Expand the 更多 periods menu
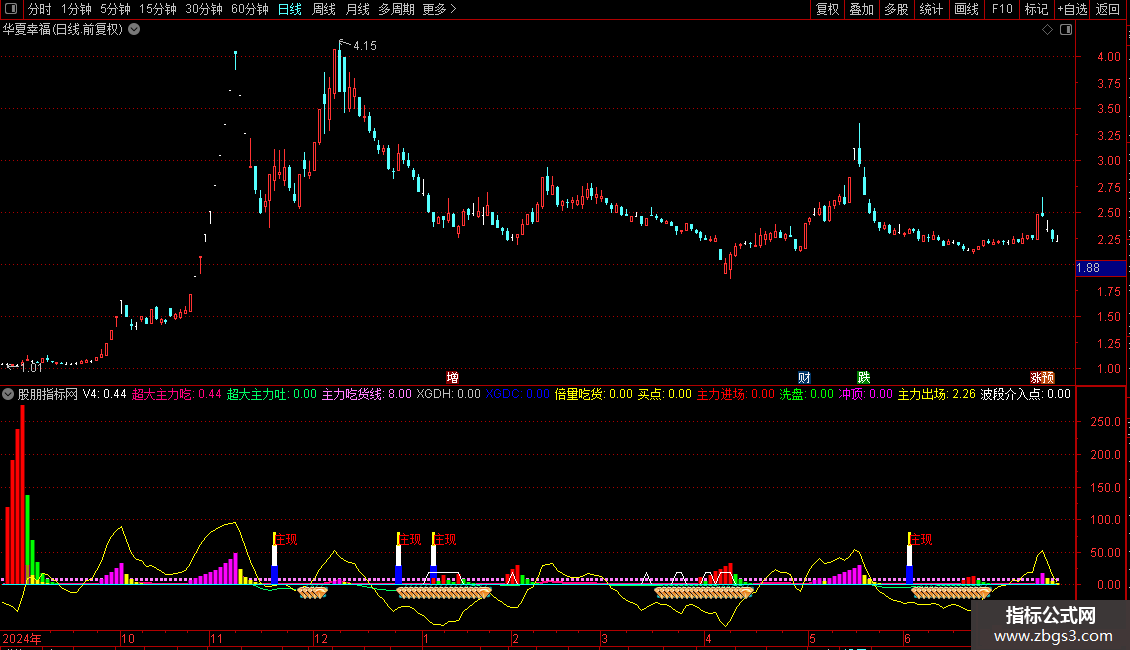 [x=439, y=9]
